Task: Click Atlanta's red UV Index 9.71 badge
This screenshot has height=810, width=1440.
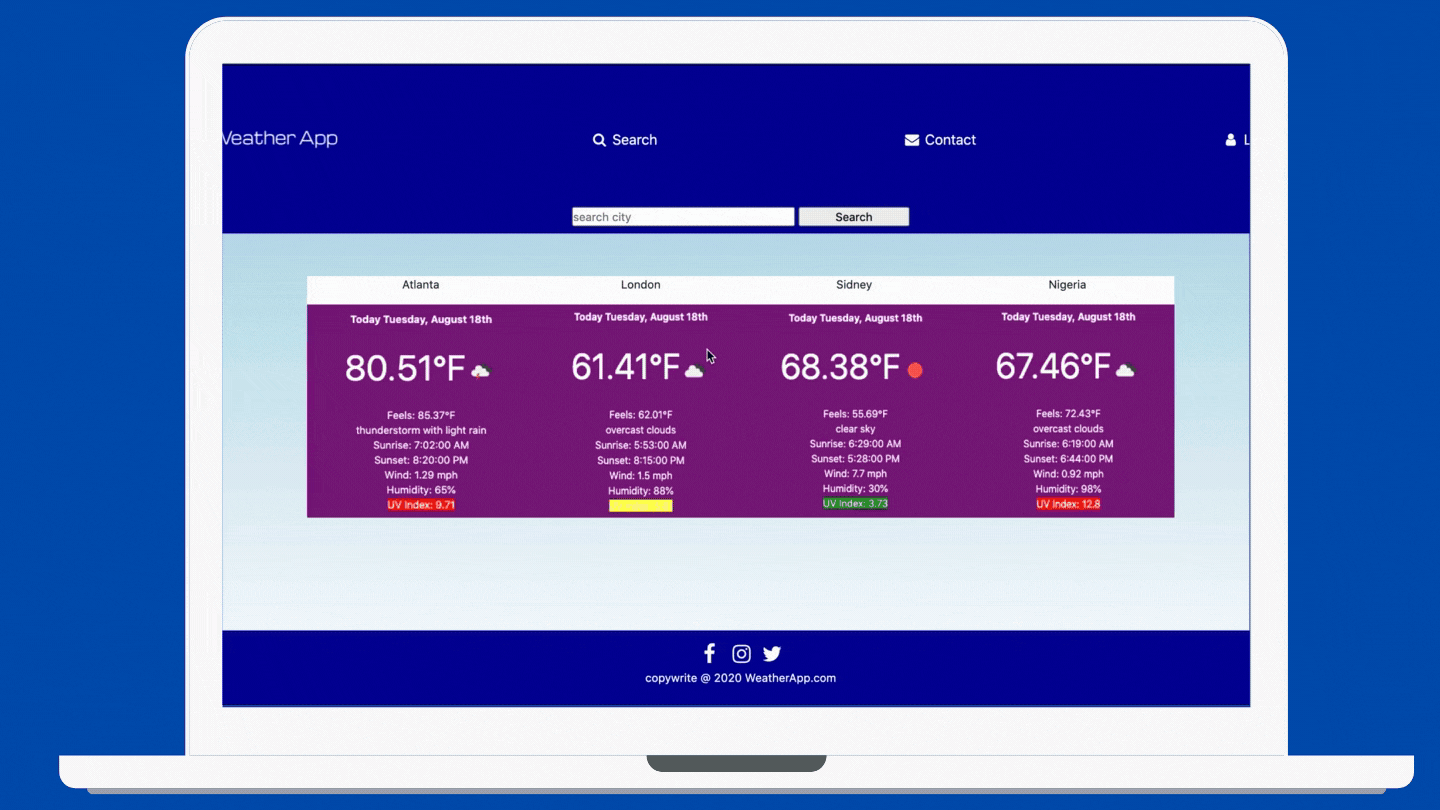Action: (421, 505)
